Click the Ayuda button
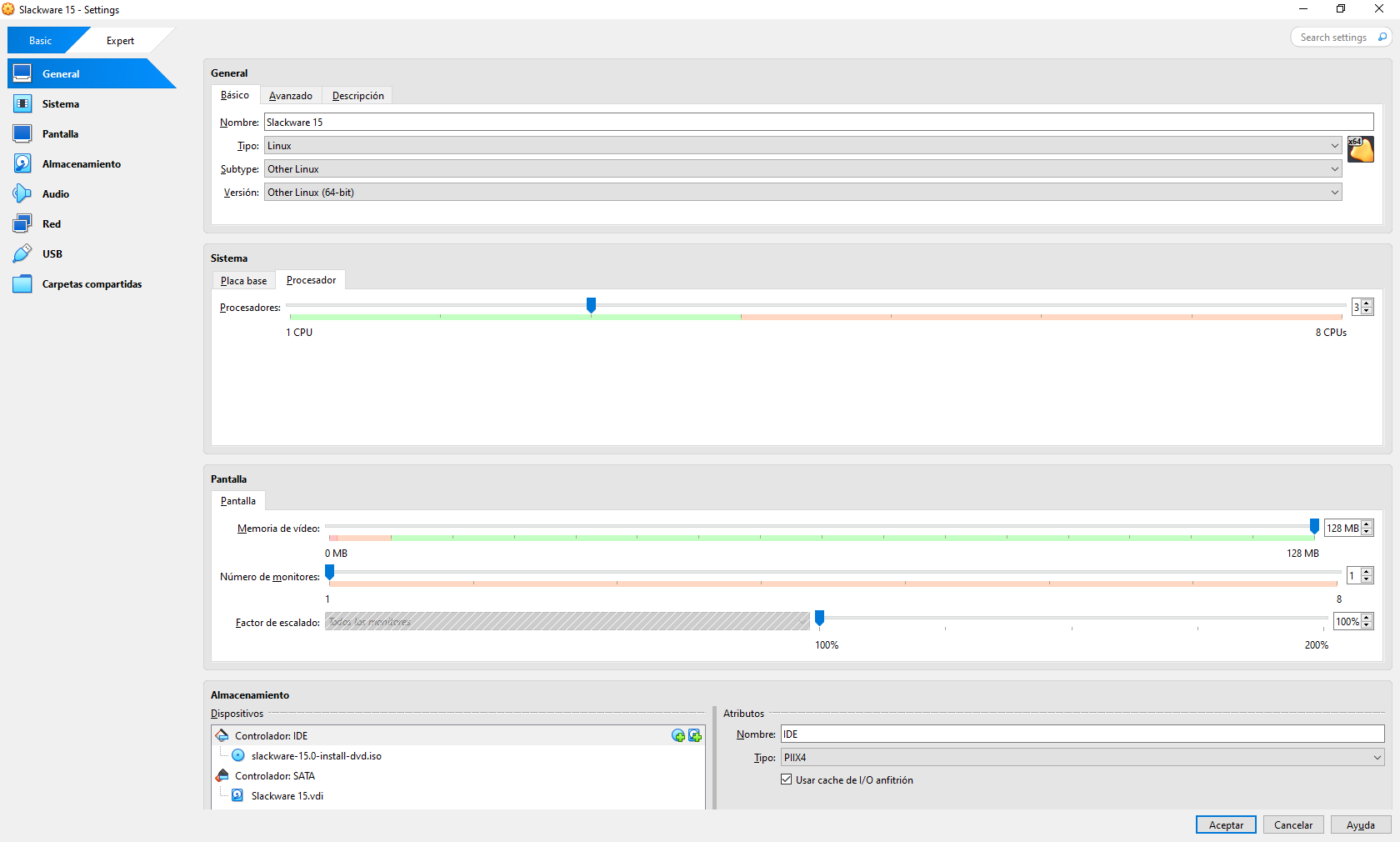This screenshot has height=842, width=1400. point(1361,824)
